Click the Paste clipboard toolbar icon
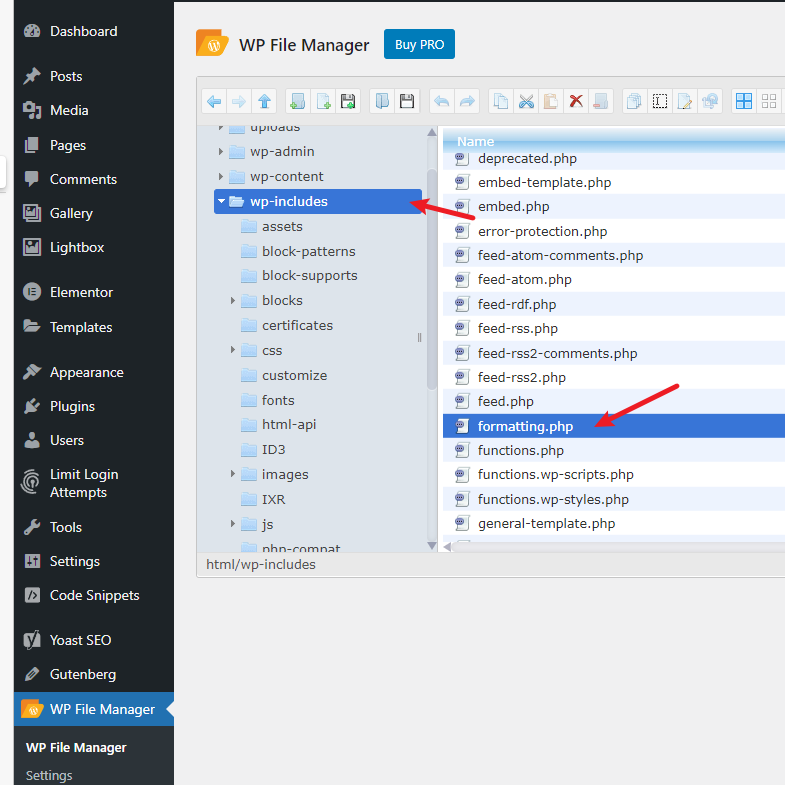Viewport: 785px width, 785px height. click(551, 102)
